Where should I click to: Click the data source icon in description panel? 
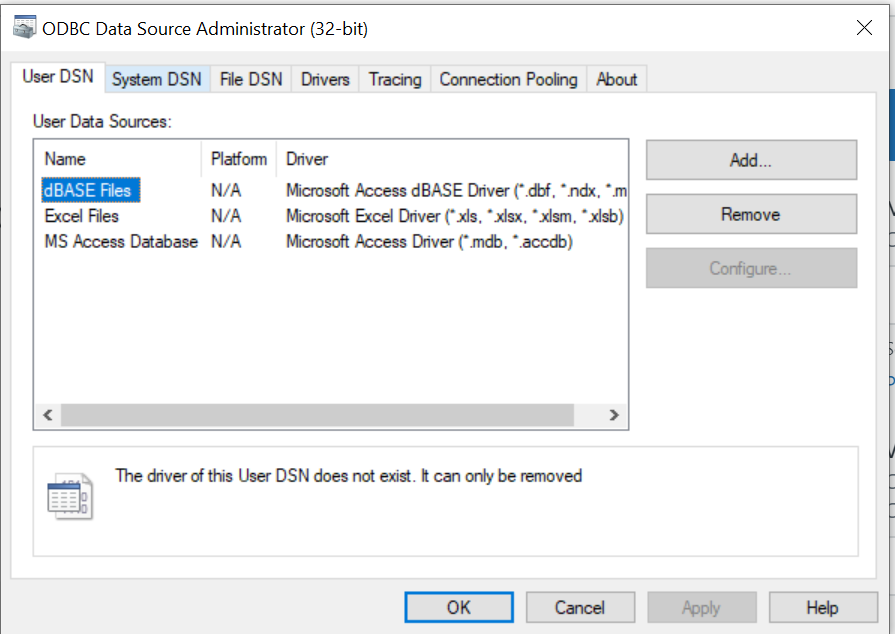click(70, 497)
